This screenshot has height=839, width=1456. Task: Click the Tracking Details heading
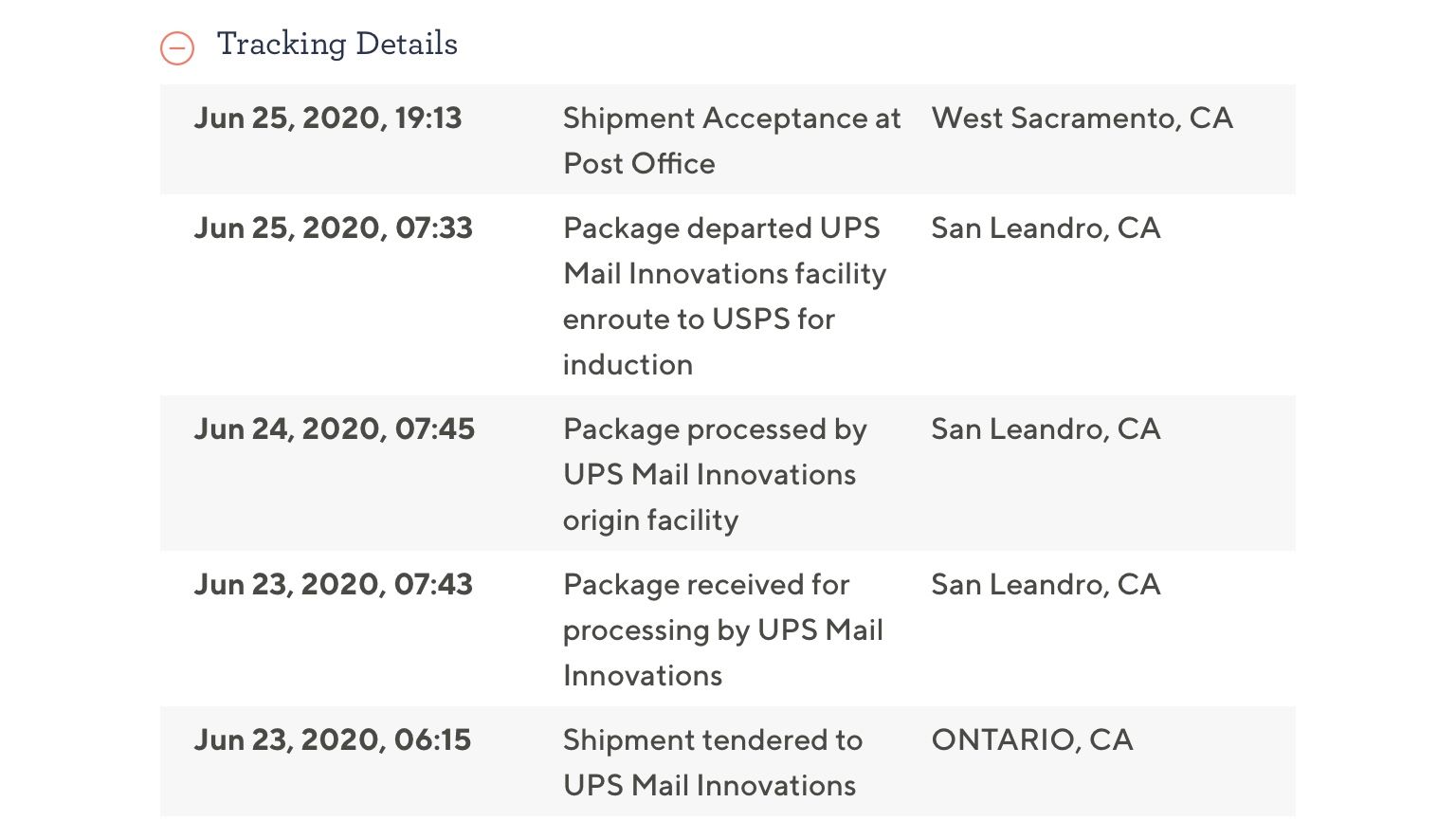pyautogui.click(x=337, y=44)
